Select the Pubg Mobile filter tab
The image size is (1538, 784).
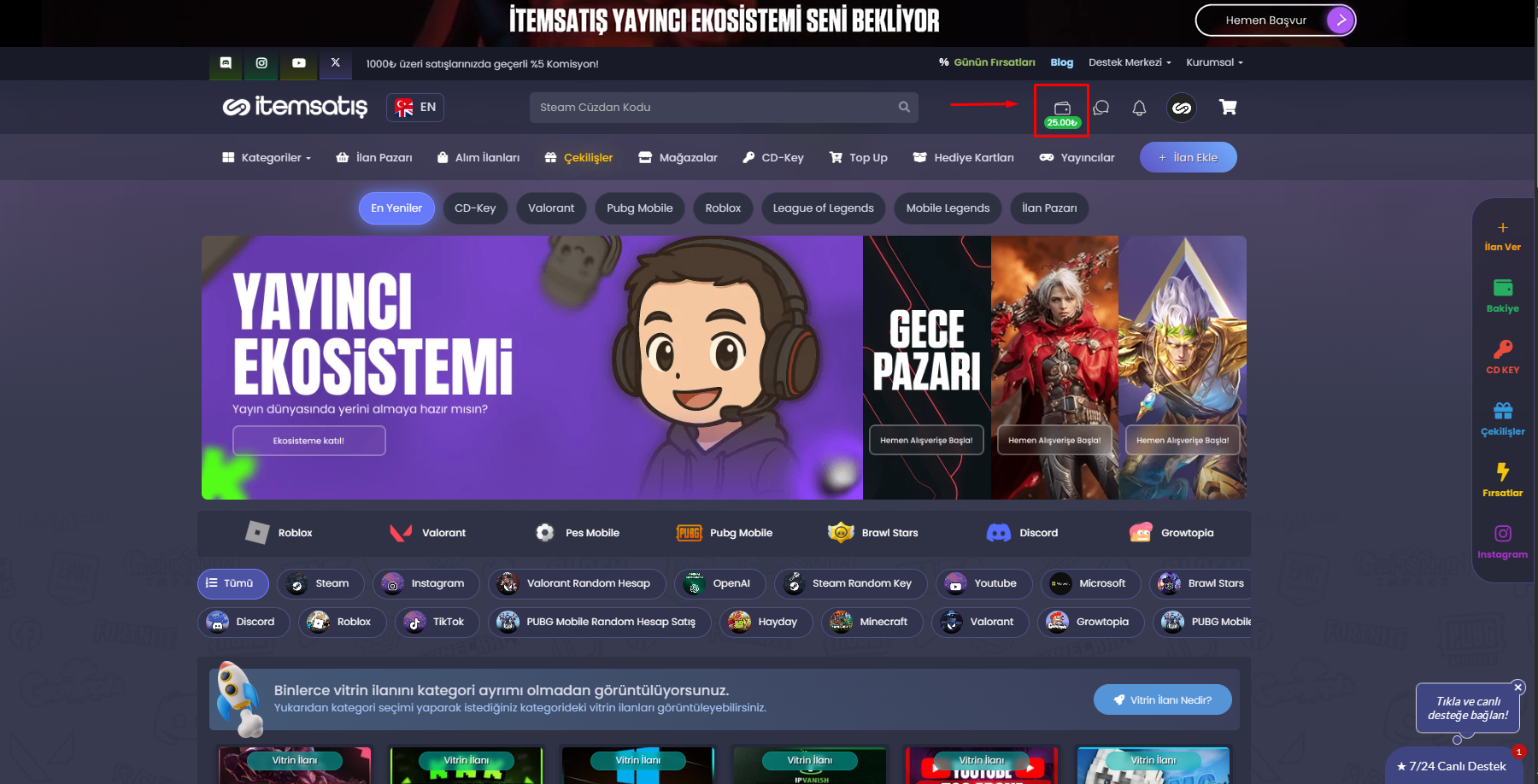click(x=640, y=208)
